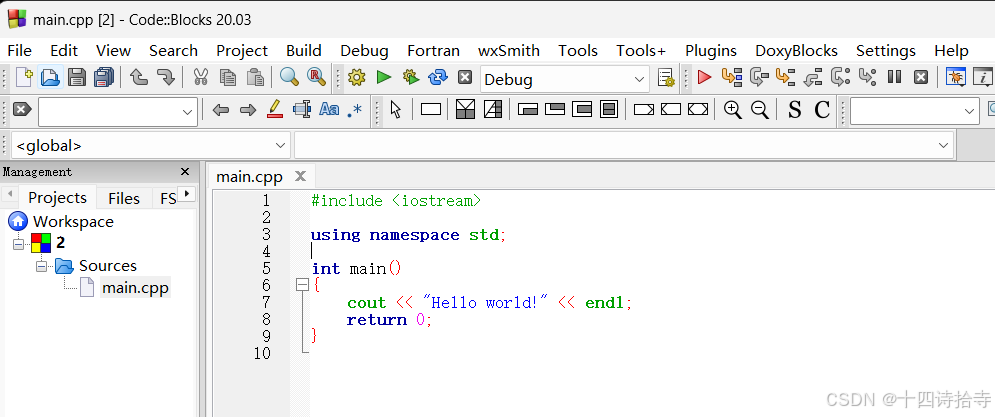
Task: Click the Next instruction debug icon
Action: click(840, 77)
